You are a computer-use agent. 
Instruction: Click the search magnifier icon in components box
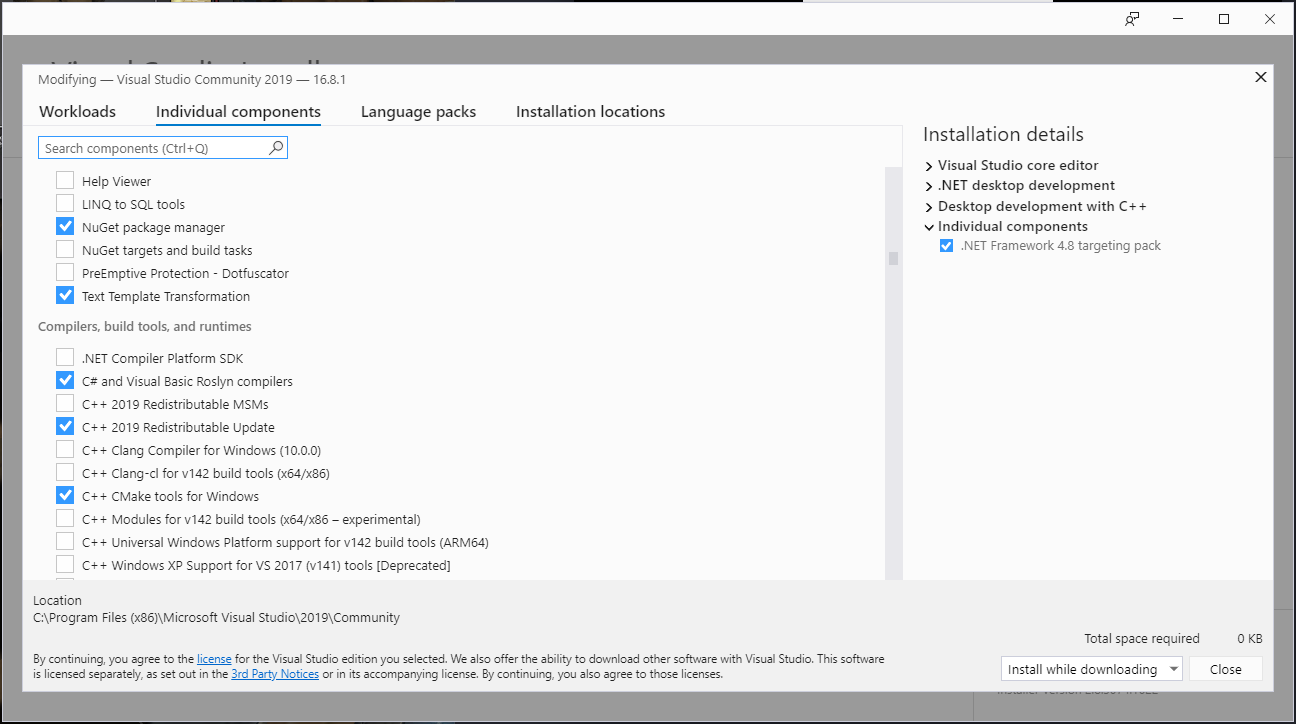coord(277,148)
